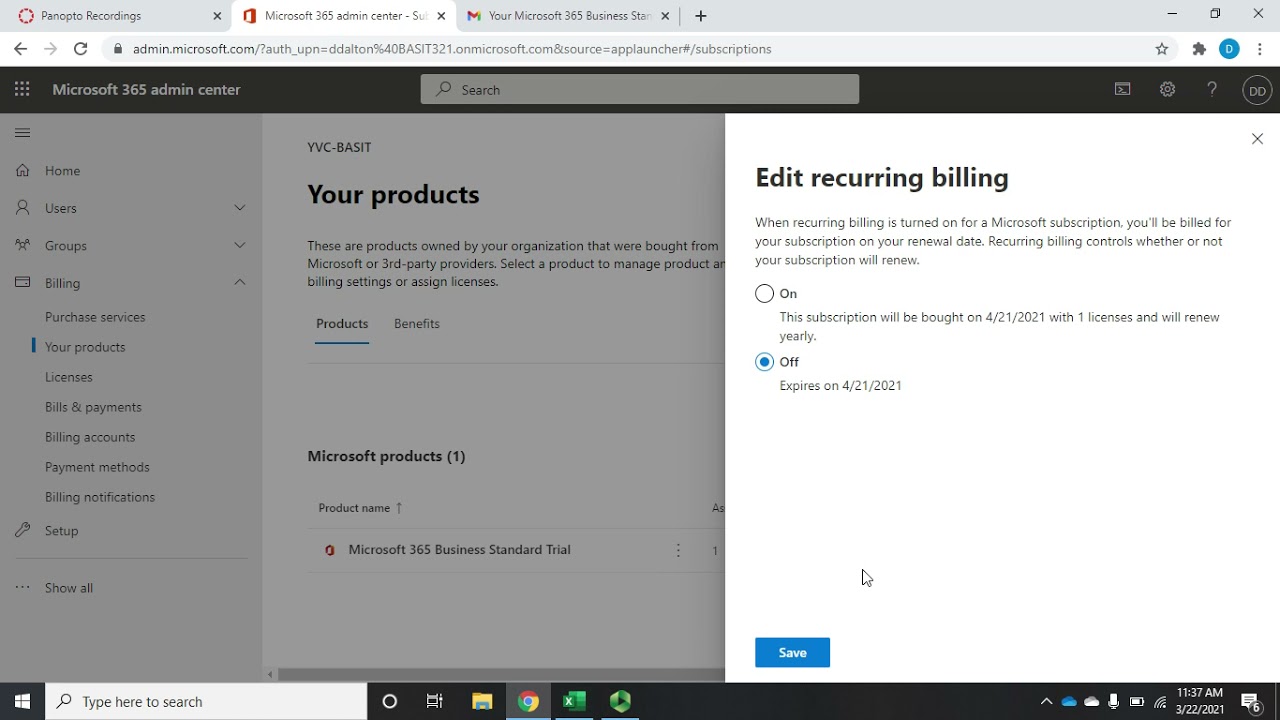Sort by the Product name column header
The height and width of the screenshot is (720, 1280).
point(360,508)
